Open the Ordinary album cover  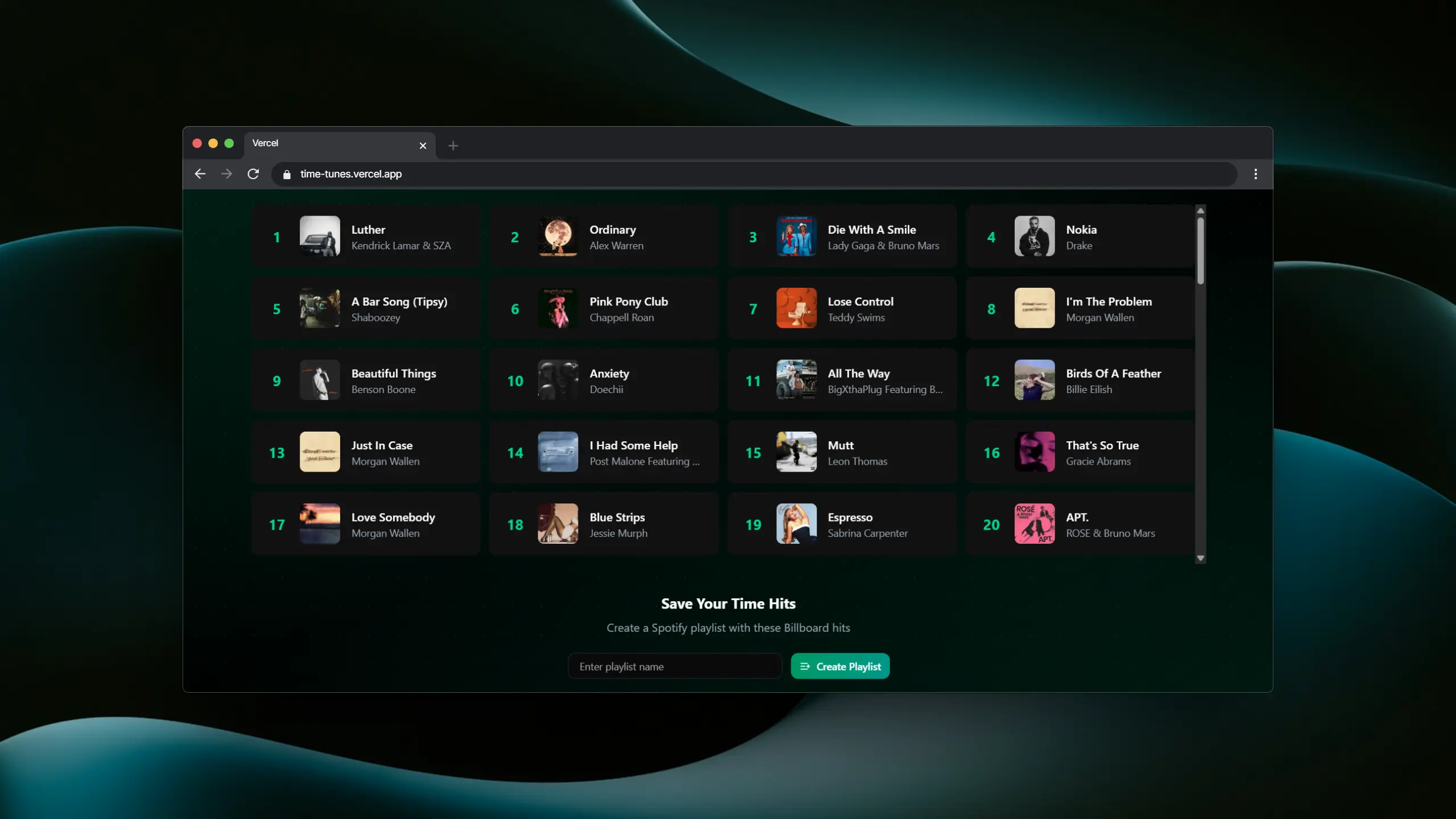pos(558,236)
